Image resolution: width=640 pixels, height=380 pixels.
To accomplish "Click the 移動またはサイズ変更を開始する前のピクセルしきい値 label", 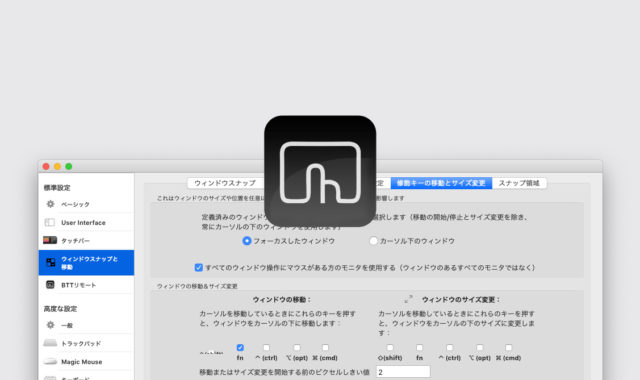I will (x=284, y=372).
